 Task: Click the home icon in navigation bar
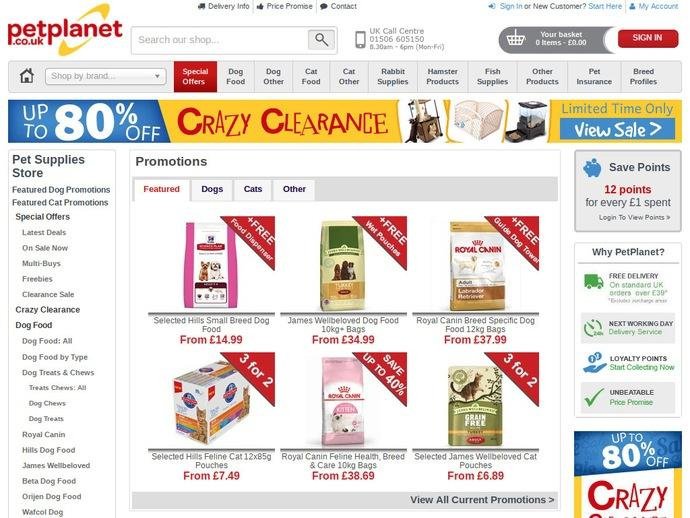[x=27, y=76]
